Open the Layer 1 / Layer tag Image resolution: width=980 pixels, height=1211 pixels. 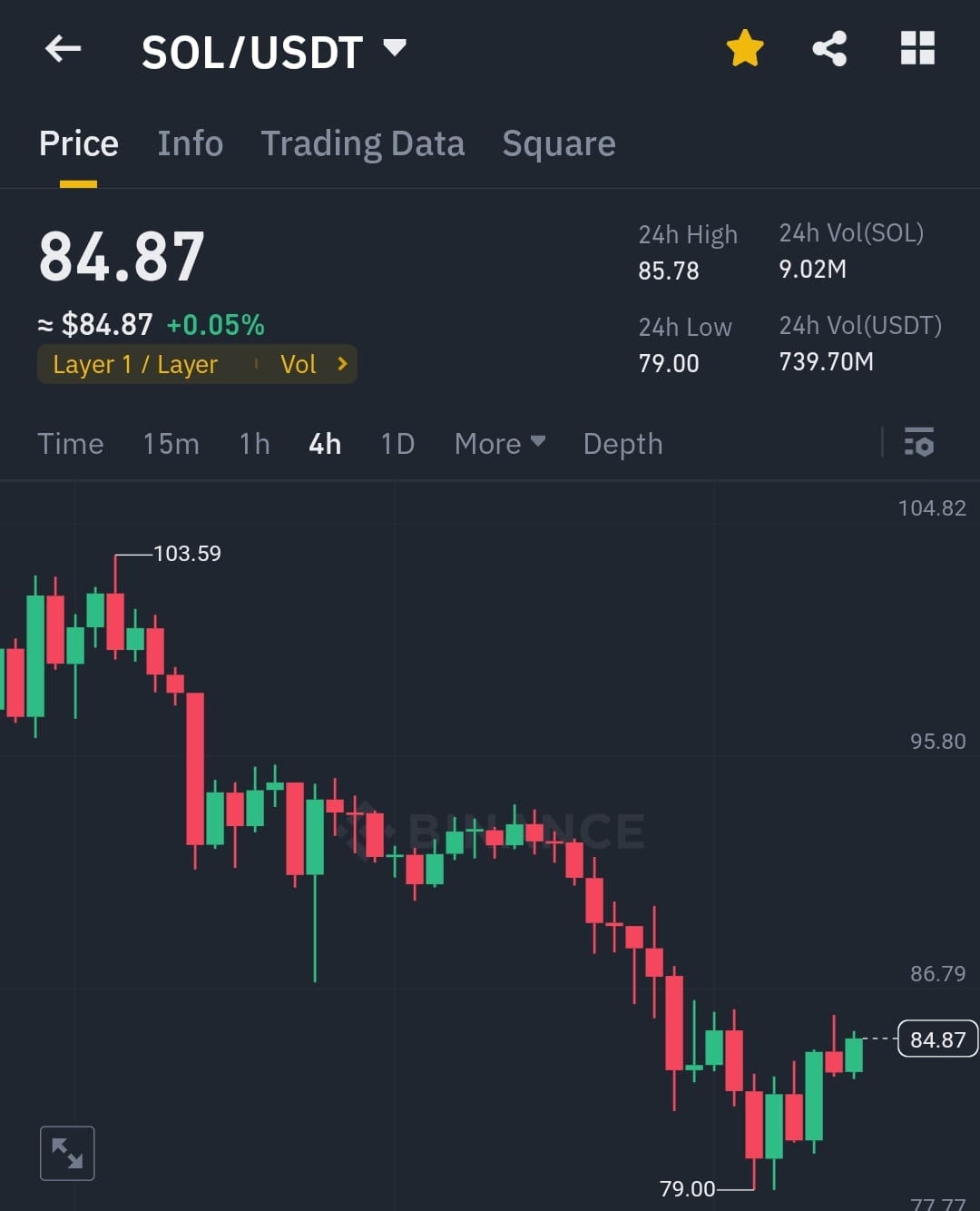(x=136, y=364)
